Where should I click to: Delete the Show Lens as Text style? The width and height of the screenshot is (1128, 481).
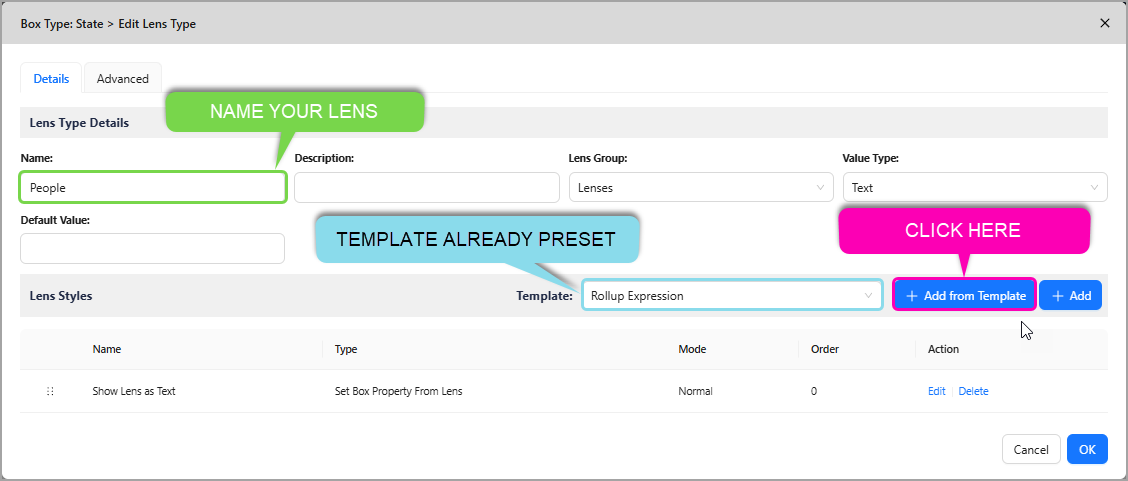(x=973, y=391)
